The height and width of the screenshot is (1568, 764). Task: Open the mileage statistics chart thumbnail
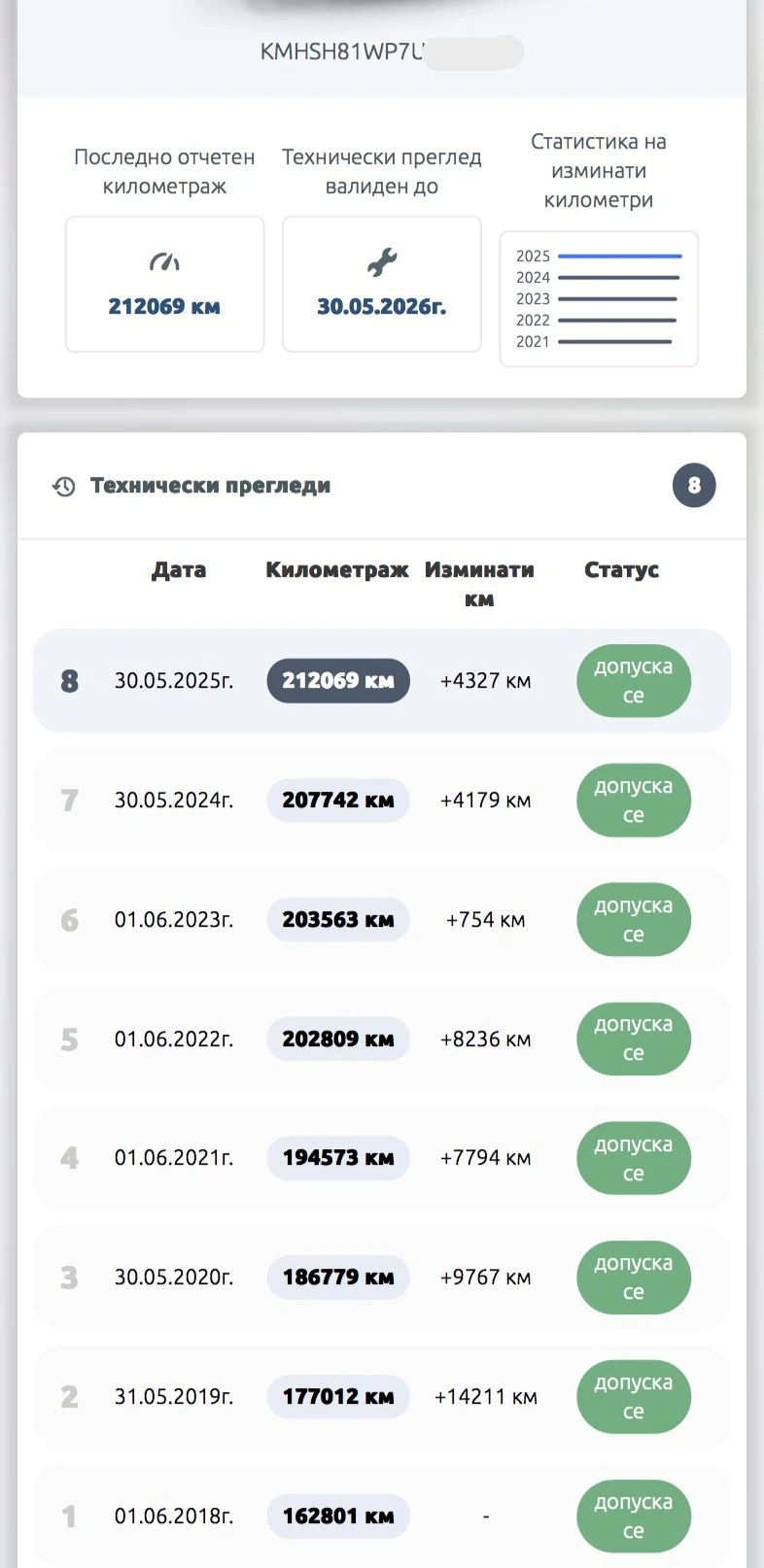(x=599, y=299)
